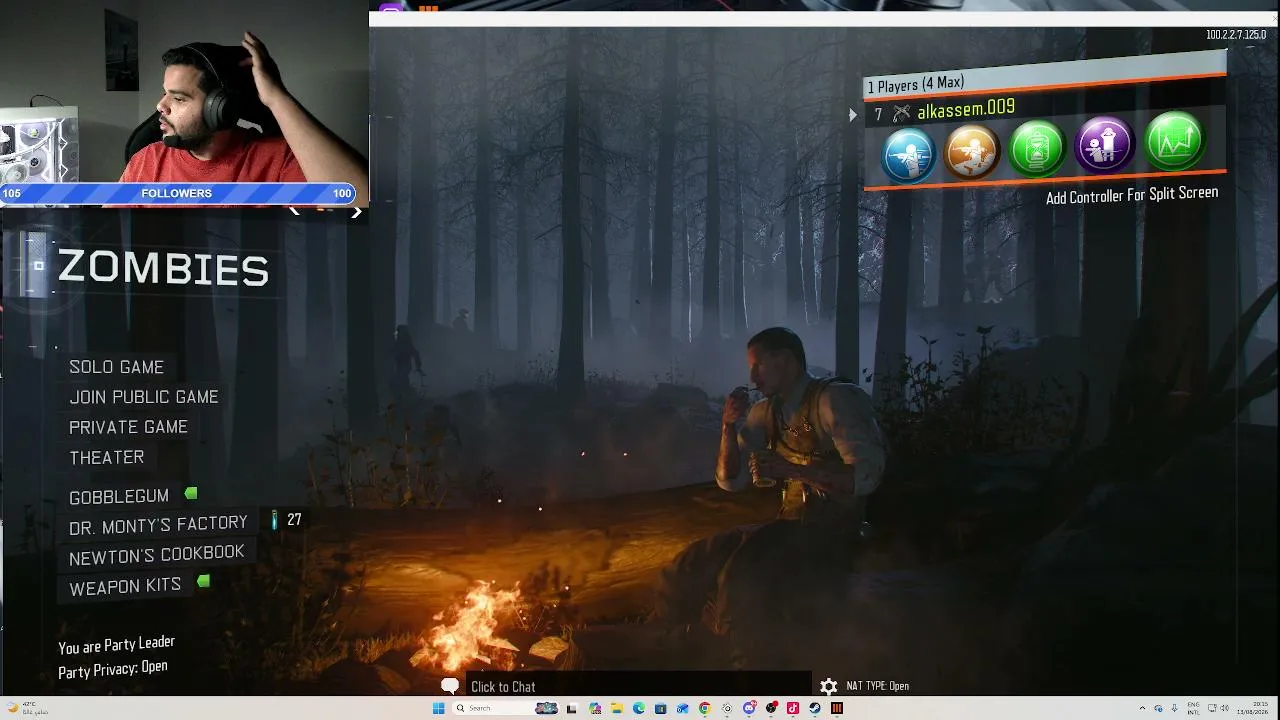The width and height of the screenshot is (1280, 720).
Task: Click the volume icon in system tray
Action: coord(1225,708)
